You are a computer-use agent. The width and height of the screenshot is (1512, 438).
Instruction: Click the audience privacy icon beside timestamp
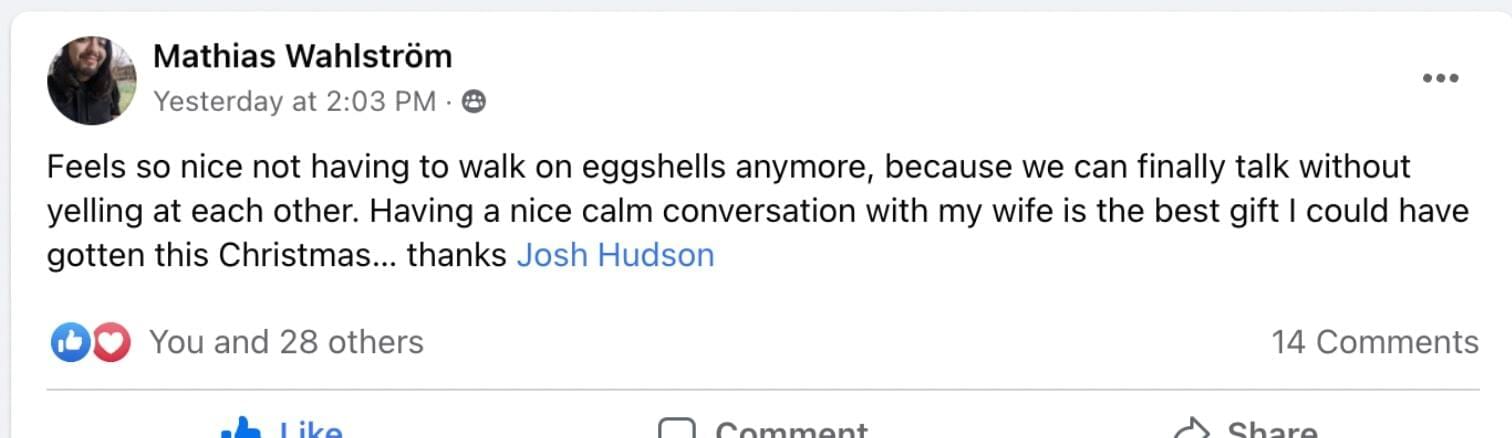tap(474, 101)
